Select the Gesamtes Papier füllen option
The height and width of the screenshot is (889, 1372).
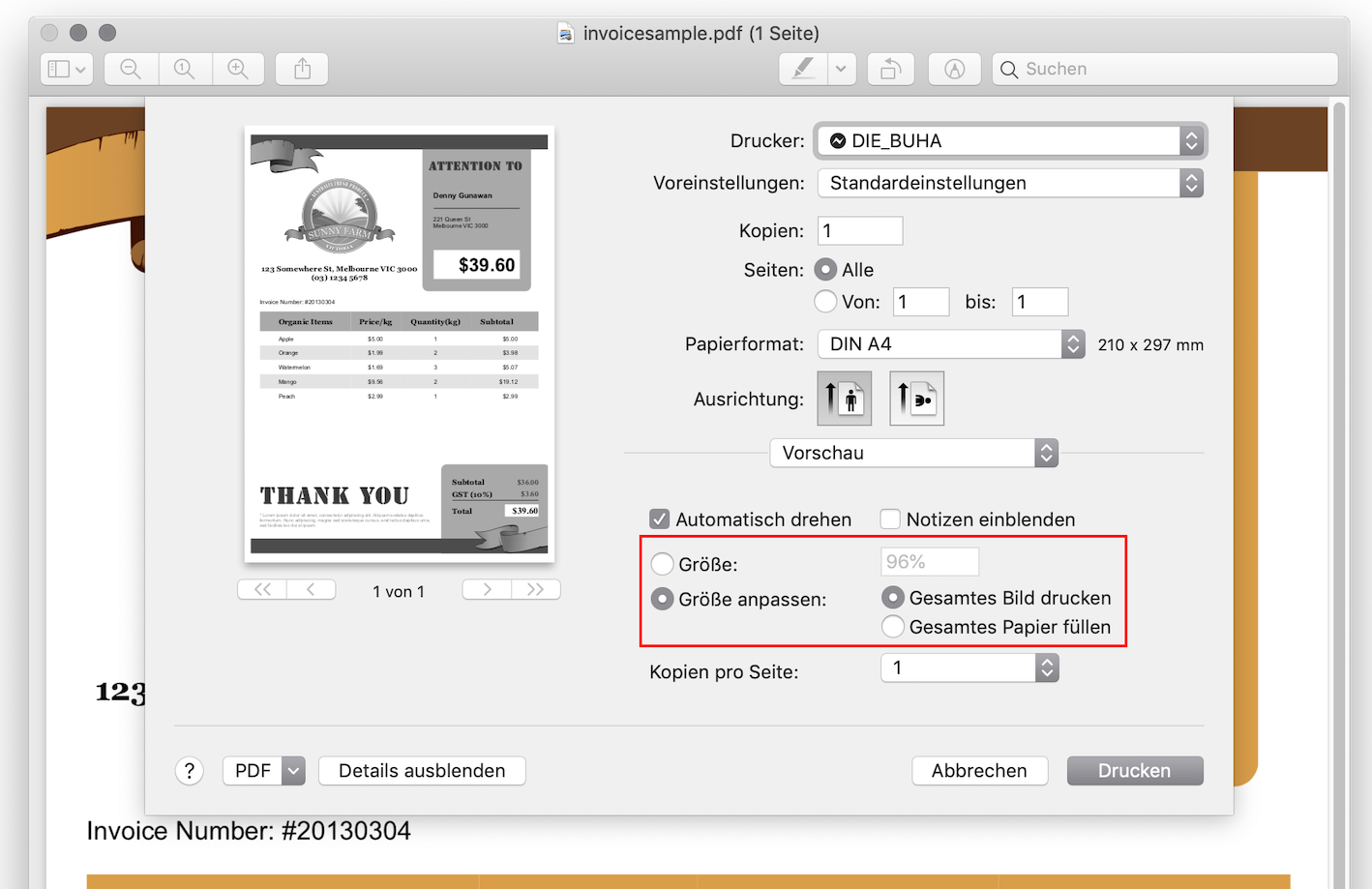pos(893,627)
